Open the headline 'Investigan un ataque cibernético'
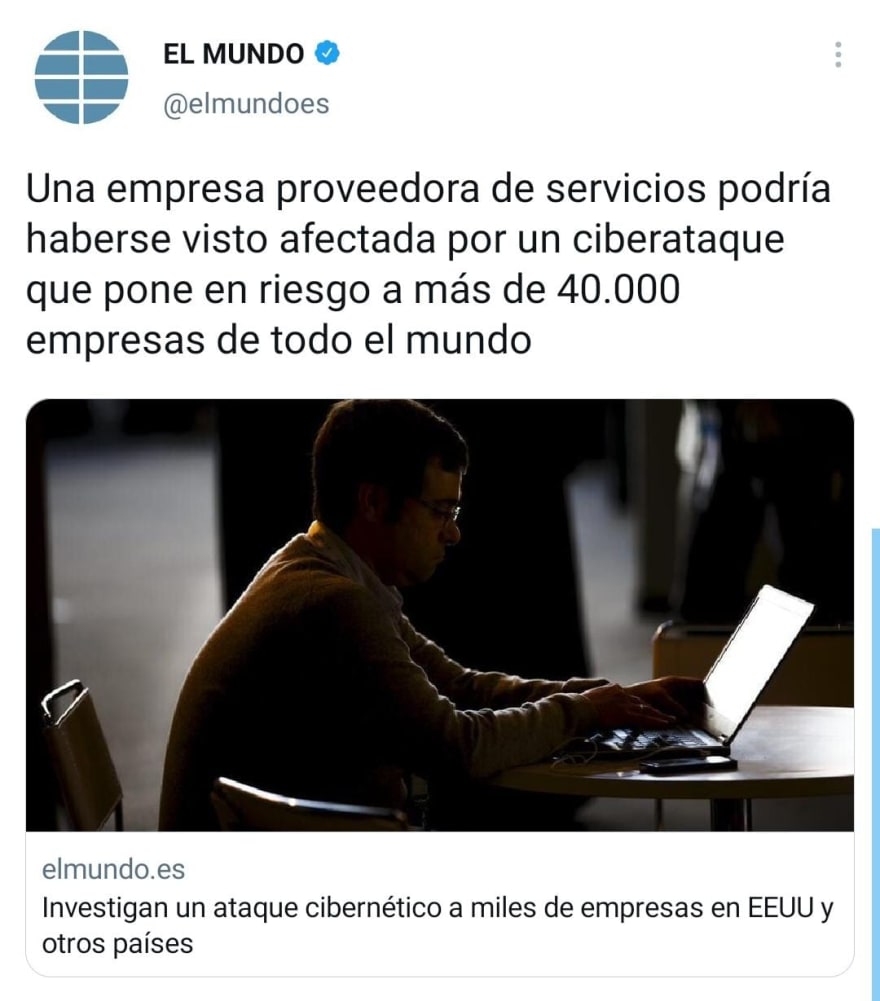This screenshot has height=1001, width=880. 438,925
